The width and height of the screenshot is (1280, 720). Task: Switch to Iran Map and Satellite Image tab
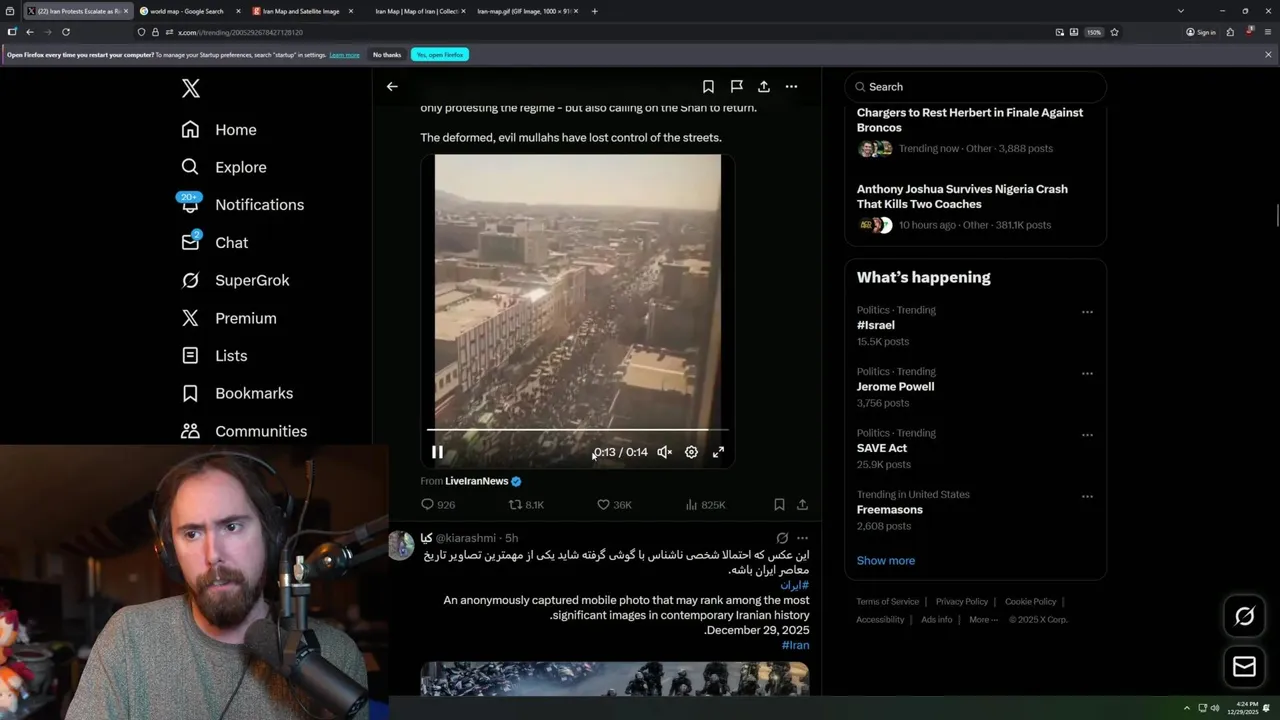[x=301, y=11]
